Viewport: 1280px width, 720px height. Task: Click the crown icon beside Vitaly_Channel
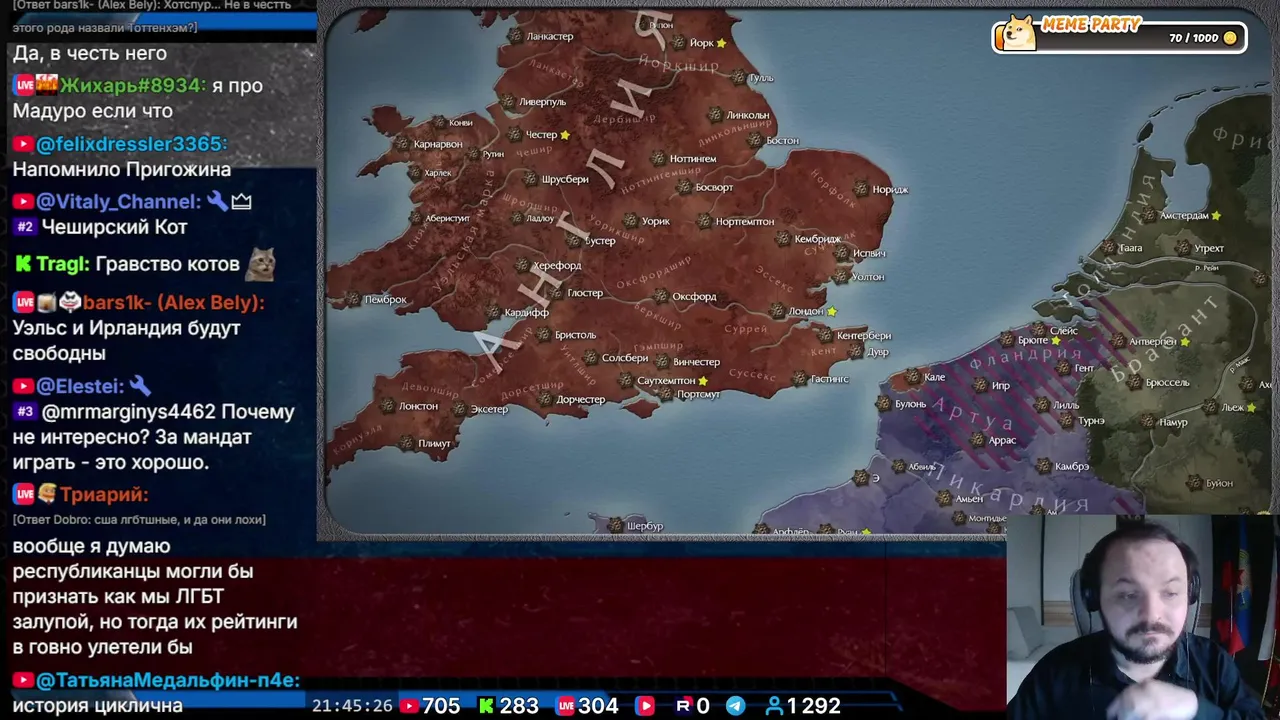tap(241, 202)
